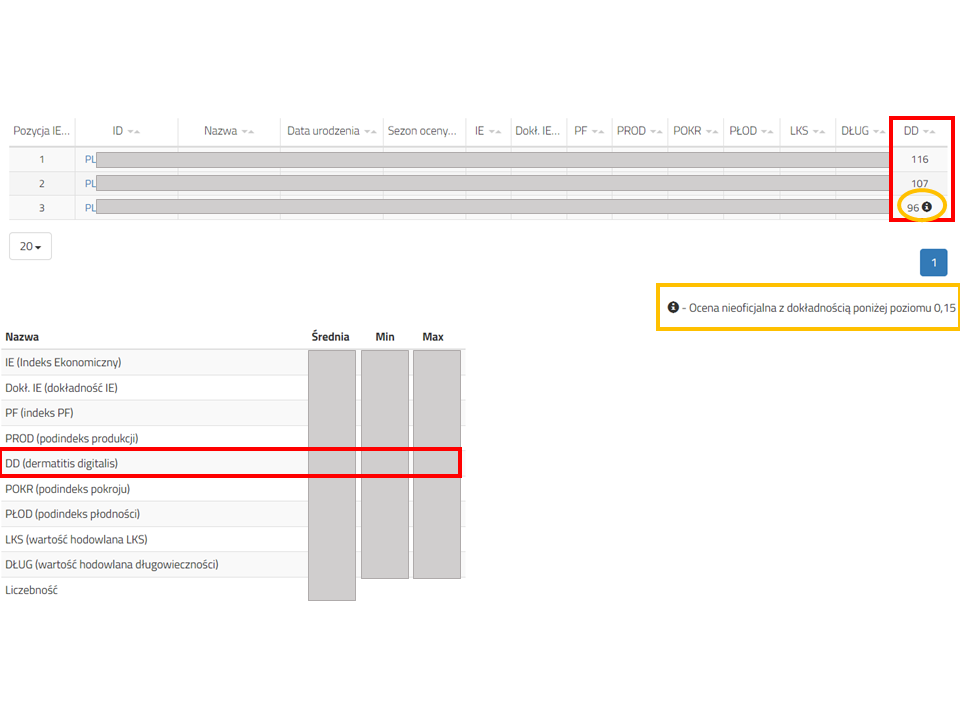
Task: Select DD value 107 in row 2
Action: tap(920, 184)
